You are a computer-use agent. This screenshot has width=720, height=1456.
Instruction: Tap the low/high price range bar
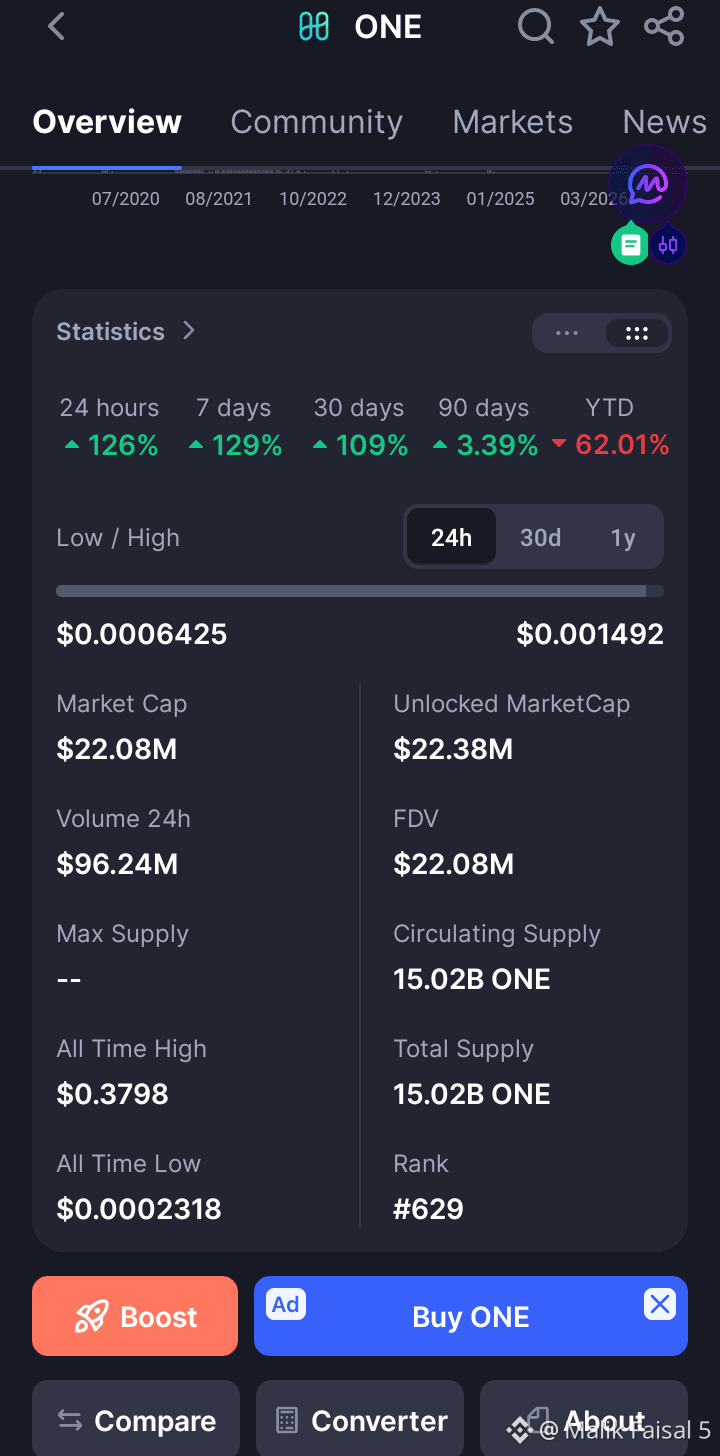[x=360, y=591]
